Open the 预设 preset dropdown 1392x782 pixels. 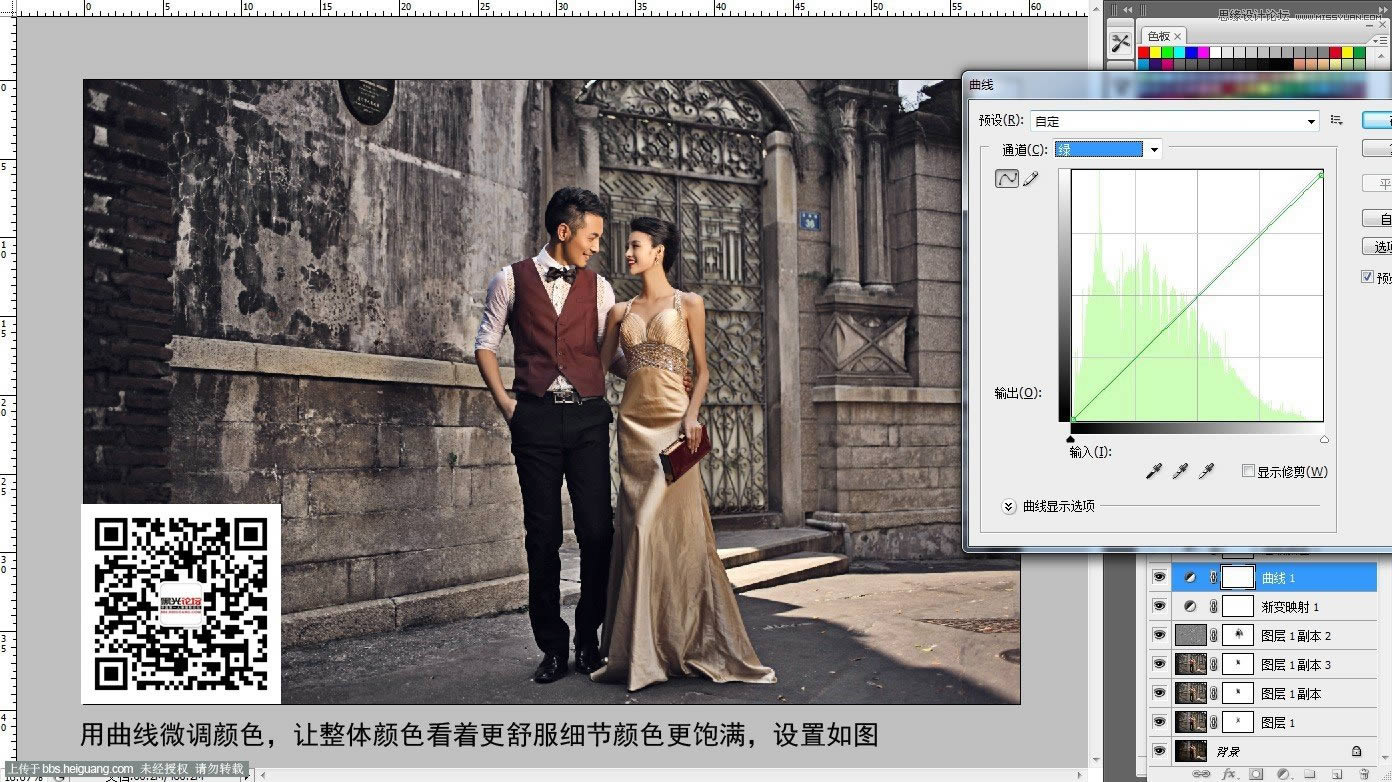click(x=1175, y=121)
